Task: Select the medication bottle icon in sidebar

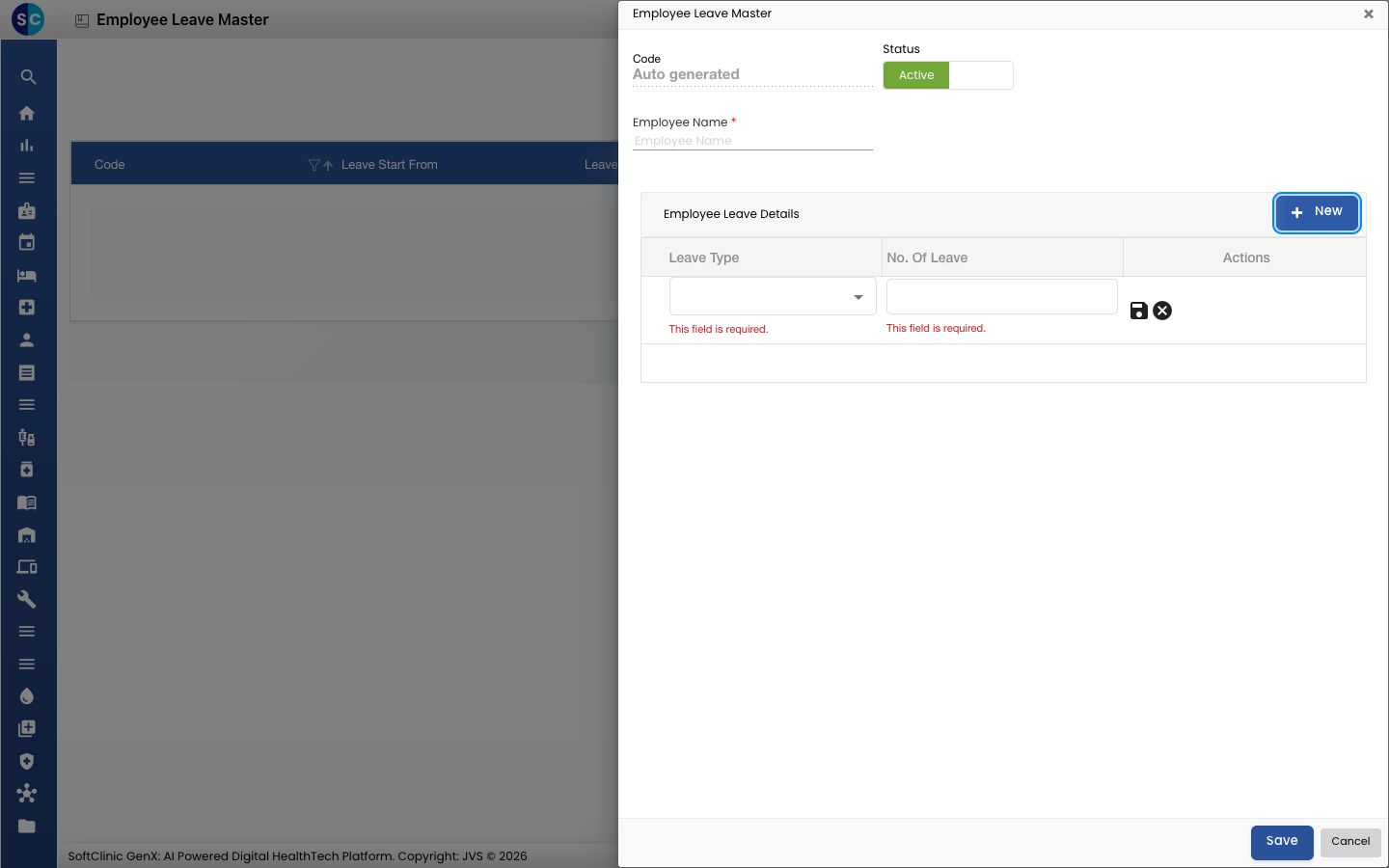Action: point(27,470)
